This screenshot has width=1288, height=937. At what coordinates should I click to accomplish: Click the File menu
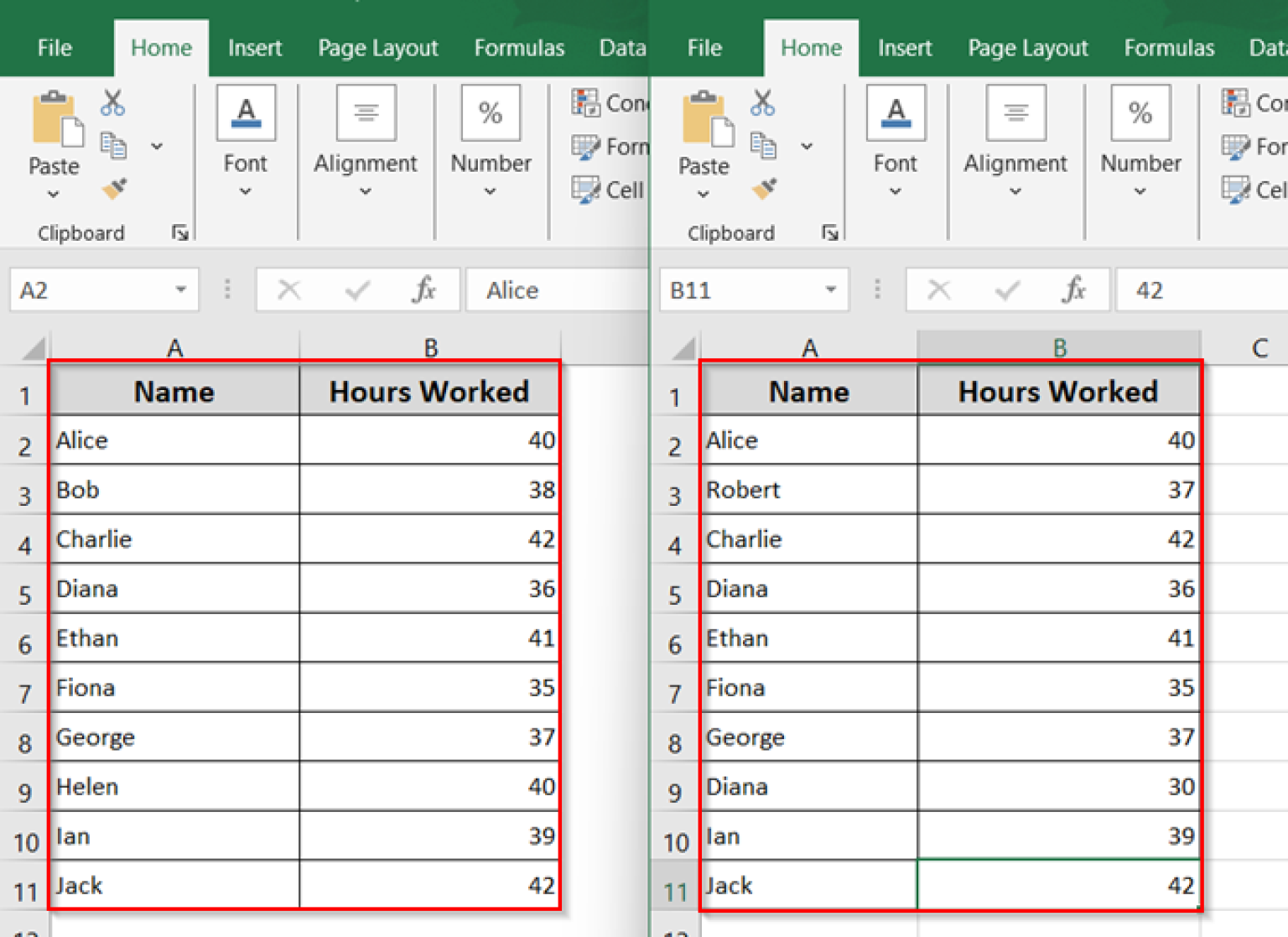click(x=54, y=48)
